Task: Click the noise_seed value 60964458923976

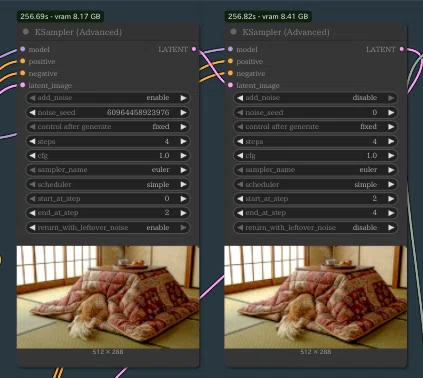Action: tap(138, 113)
